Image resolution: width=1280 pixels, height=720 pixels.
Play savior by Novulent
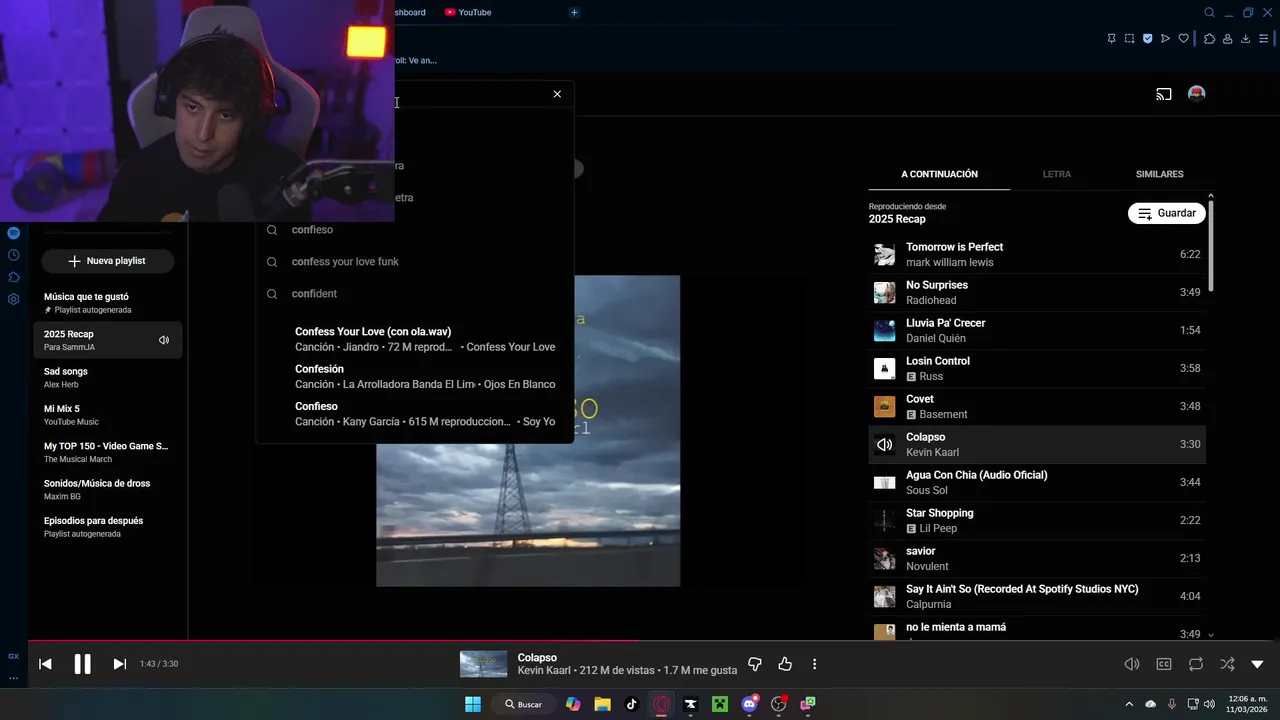click(x=1037, y=558)
